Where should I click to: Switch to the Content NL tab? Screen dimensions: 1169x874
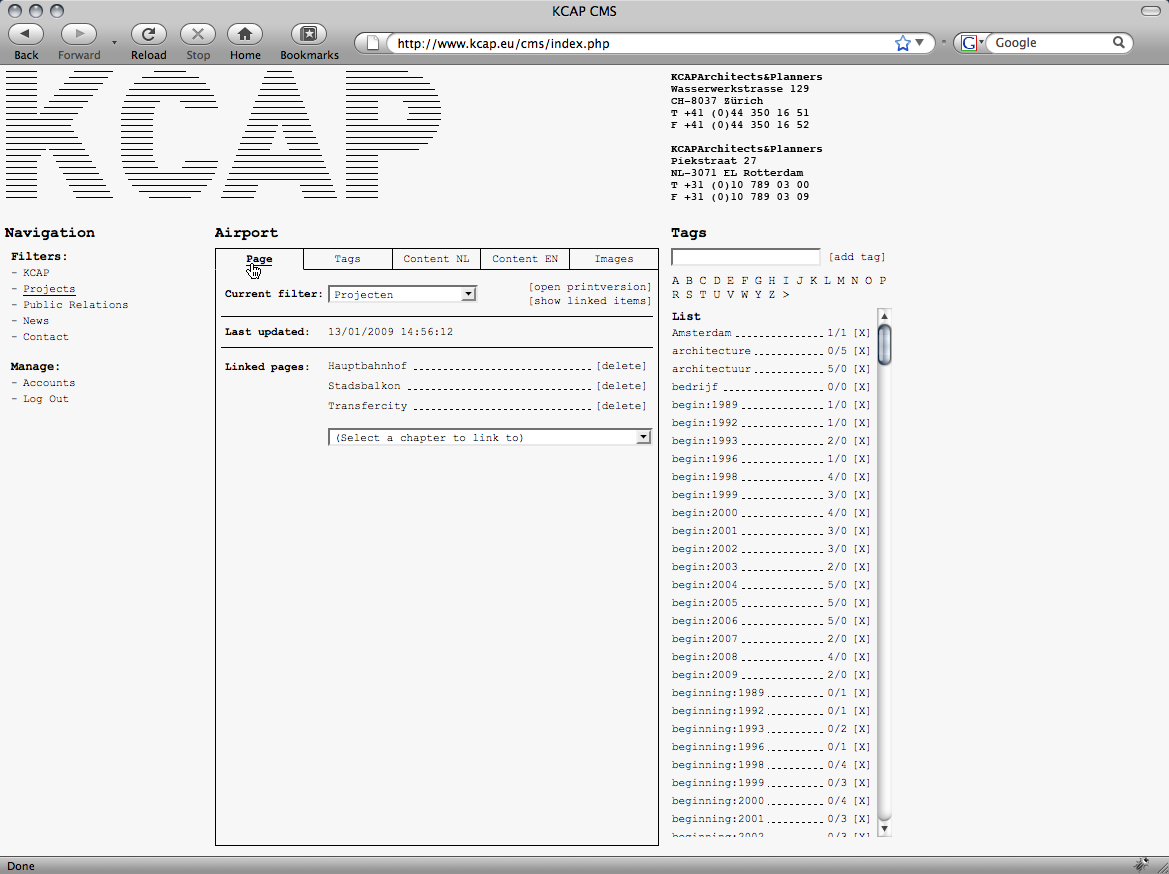[436, 259]
